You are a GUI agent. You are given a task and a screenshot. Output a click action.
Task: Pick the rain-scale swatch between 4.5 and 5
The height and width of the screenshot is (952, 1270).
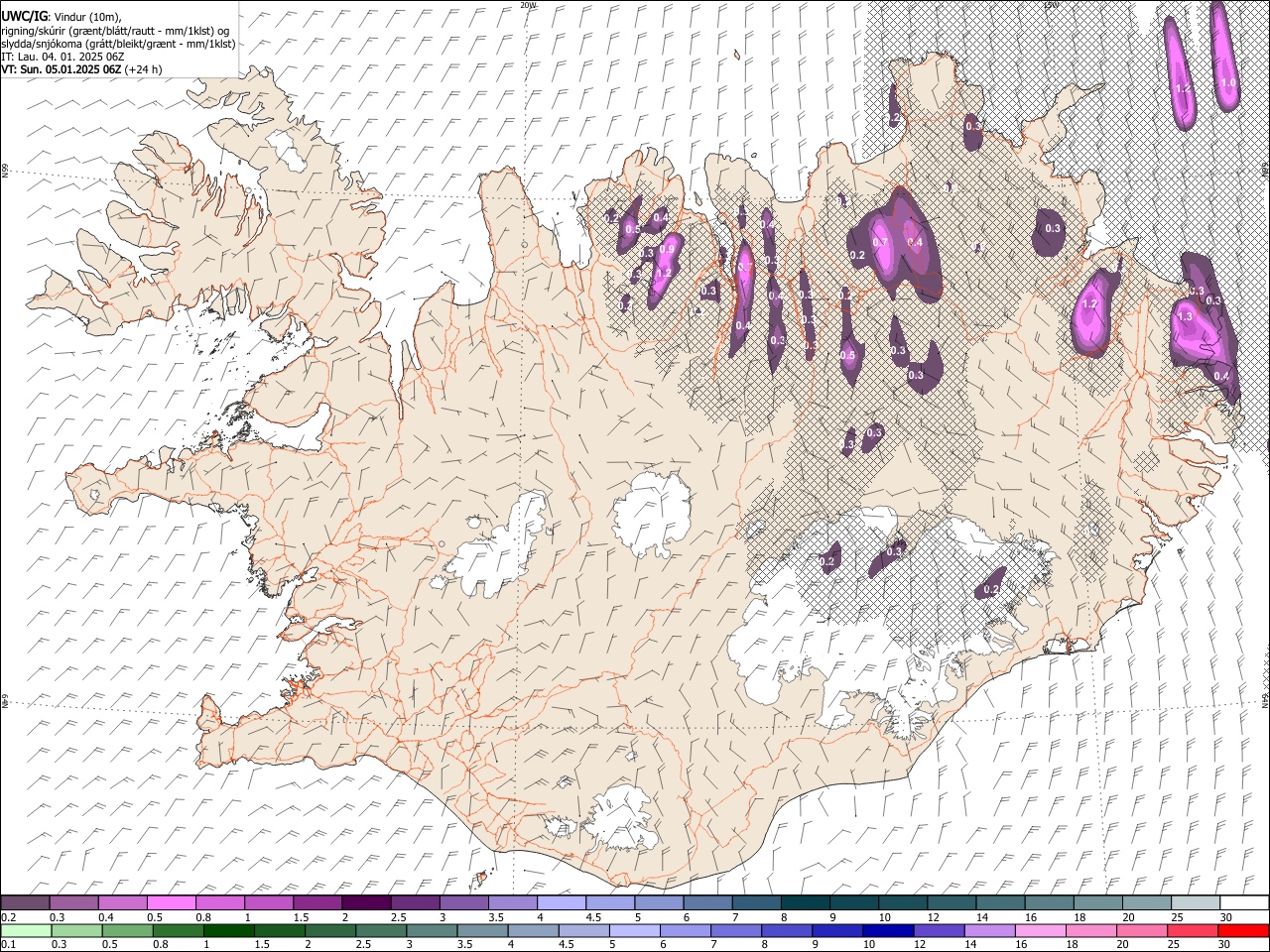pyautogui.click(x=582, y=930)
